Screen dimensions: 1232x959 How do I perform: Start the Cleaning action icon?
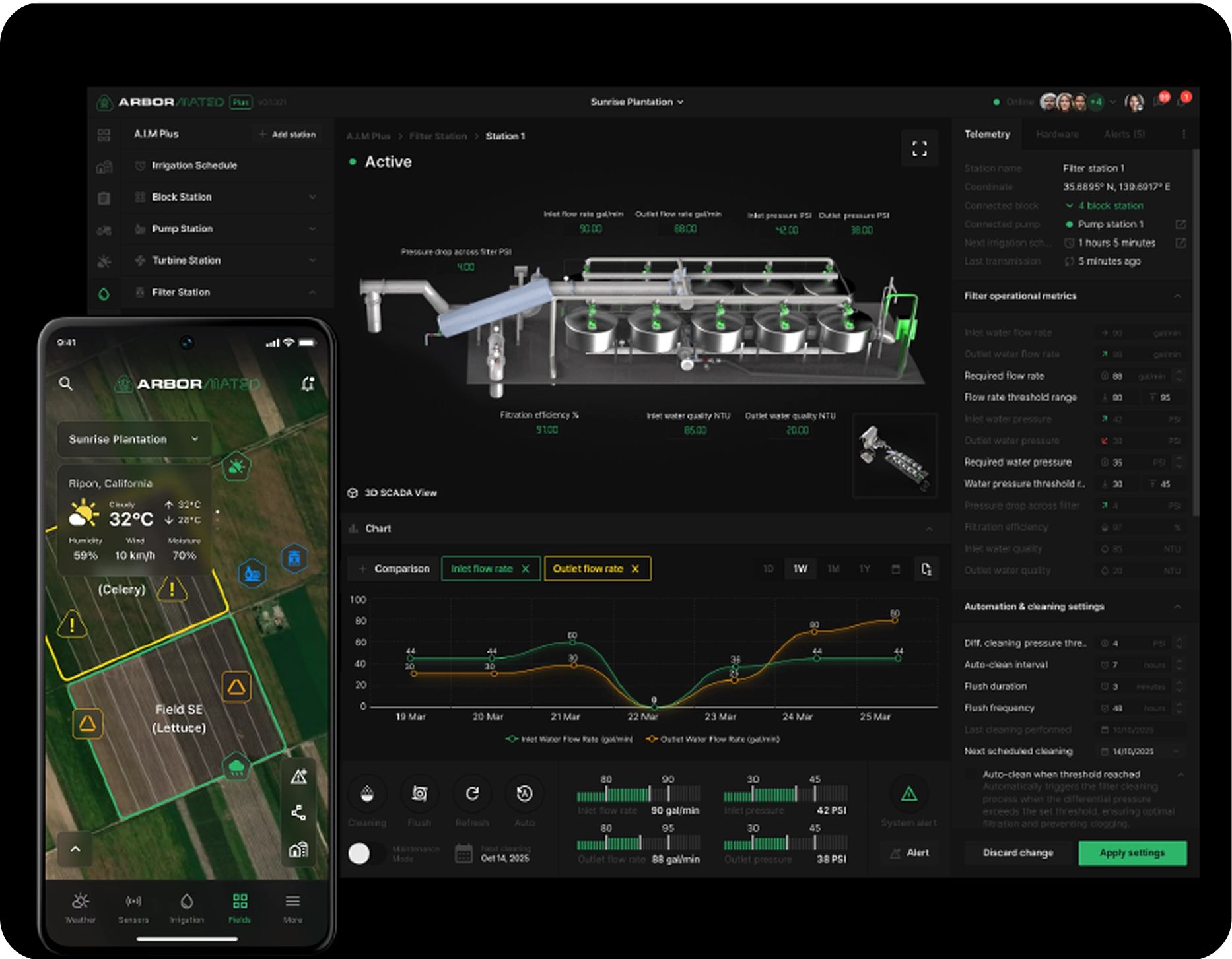[x=367, y=794]
